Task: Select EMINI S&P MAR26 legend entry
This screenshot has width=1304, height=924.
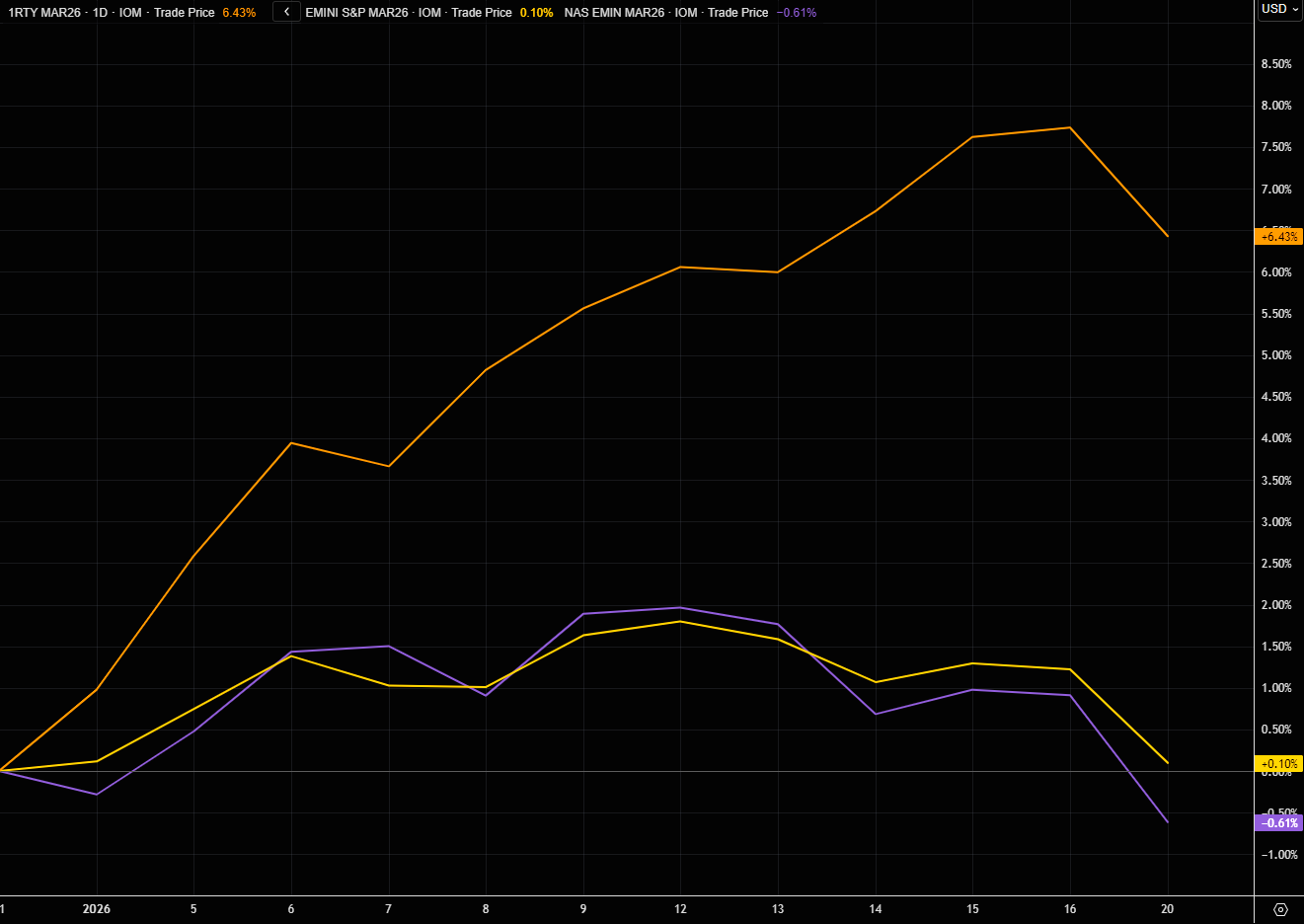Action: 356,13
